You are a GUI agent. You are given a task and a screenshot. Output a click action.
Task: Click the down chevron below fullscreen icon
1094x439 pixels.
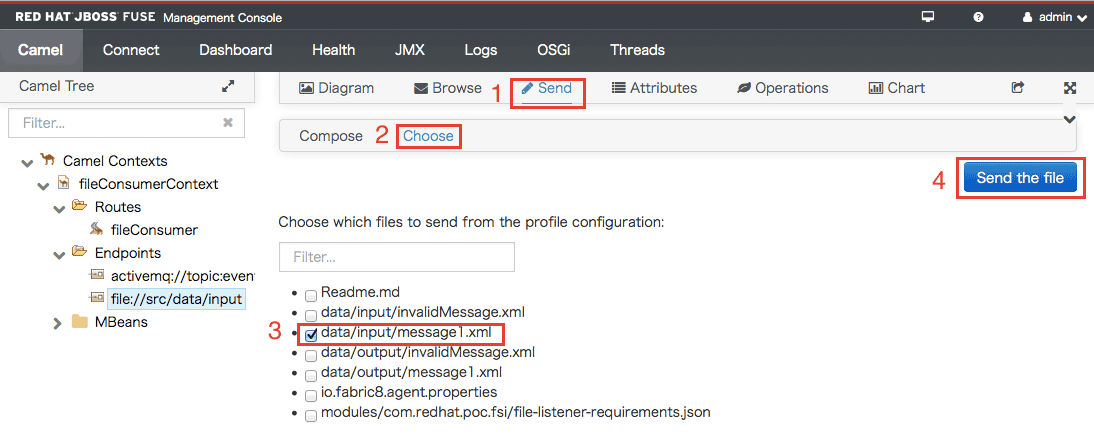tap(1070, 119)
